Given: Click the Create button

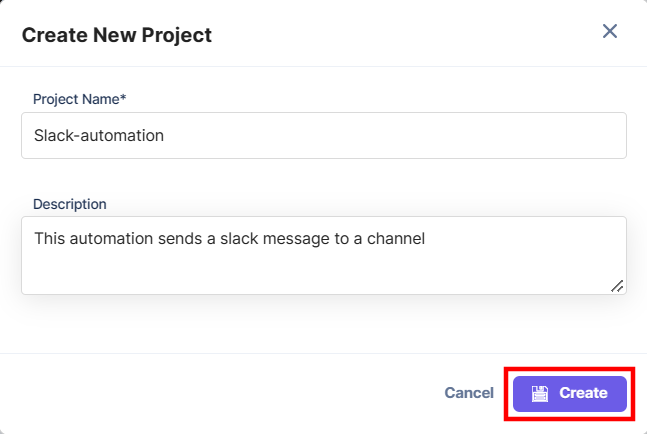Looking at the screenshot, I should tap(570, 394).
